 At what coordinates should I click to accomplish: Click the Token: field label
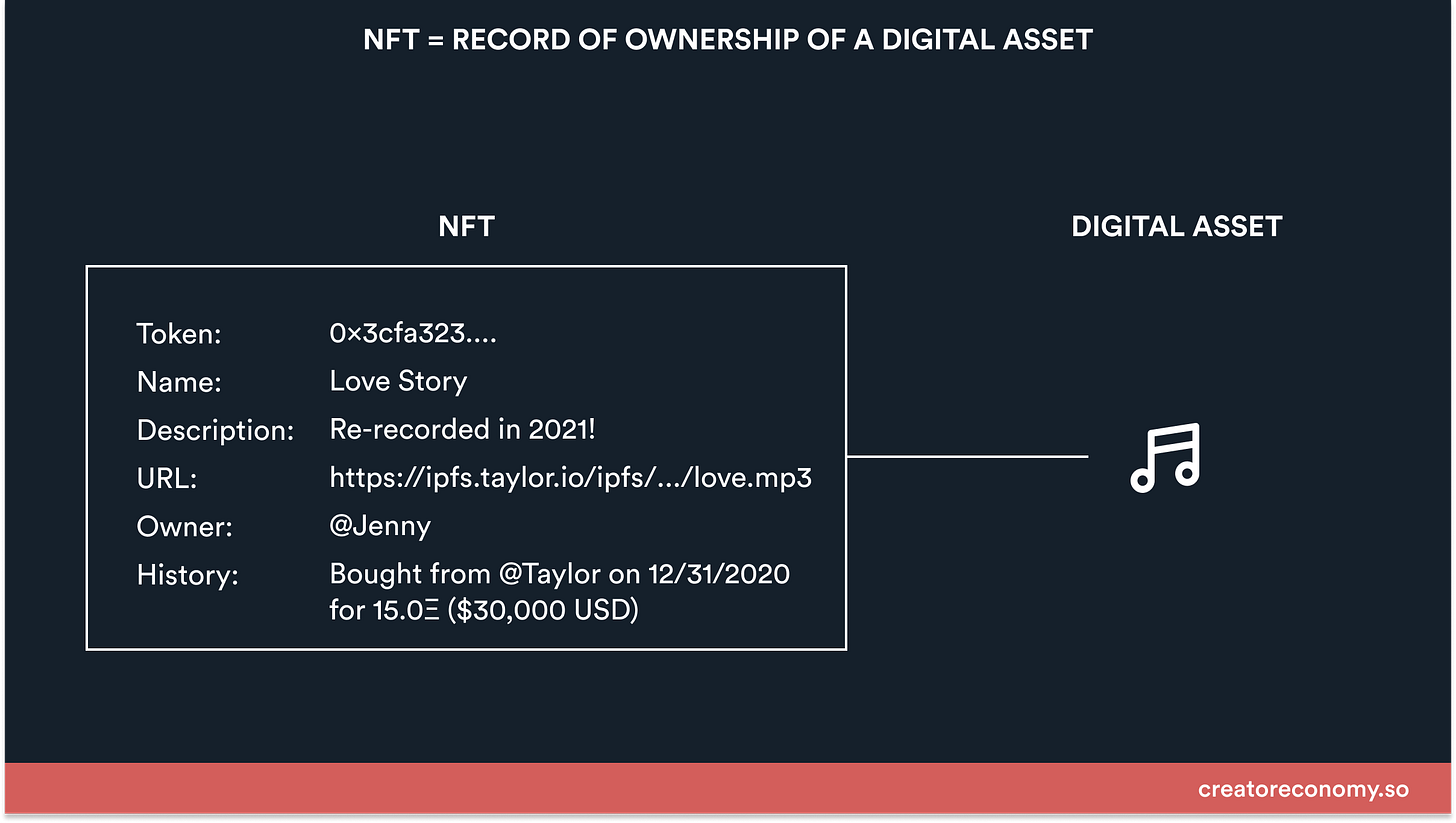(x=178, y=334)
